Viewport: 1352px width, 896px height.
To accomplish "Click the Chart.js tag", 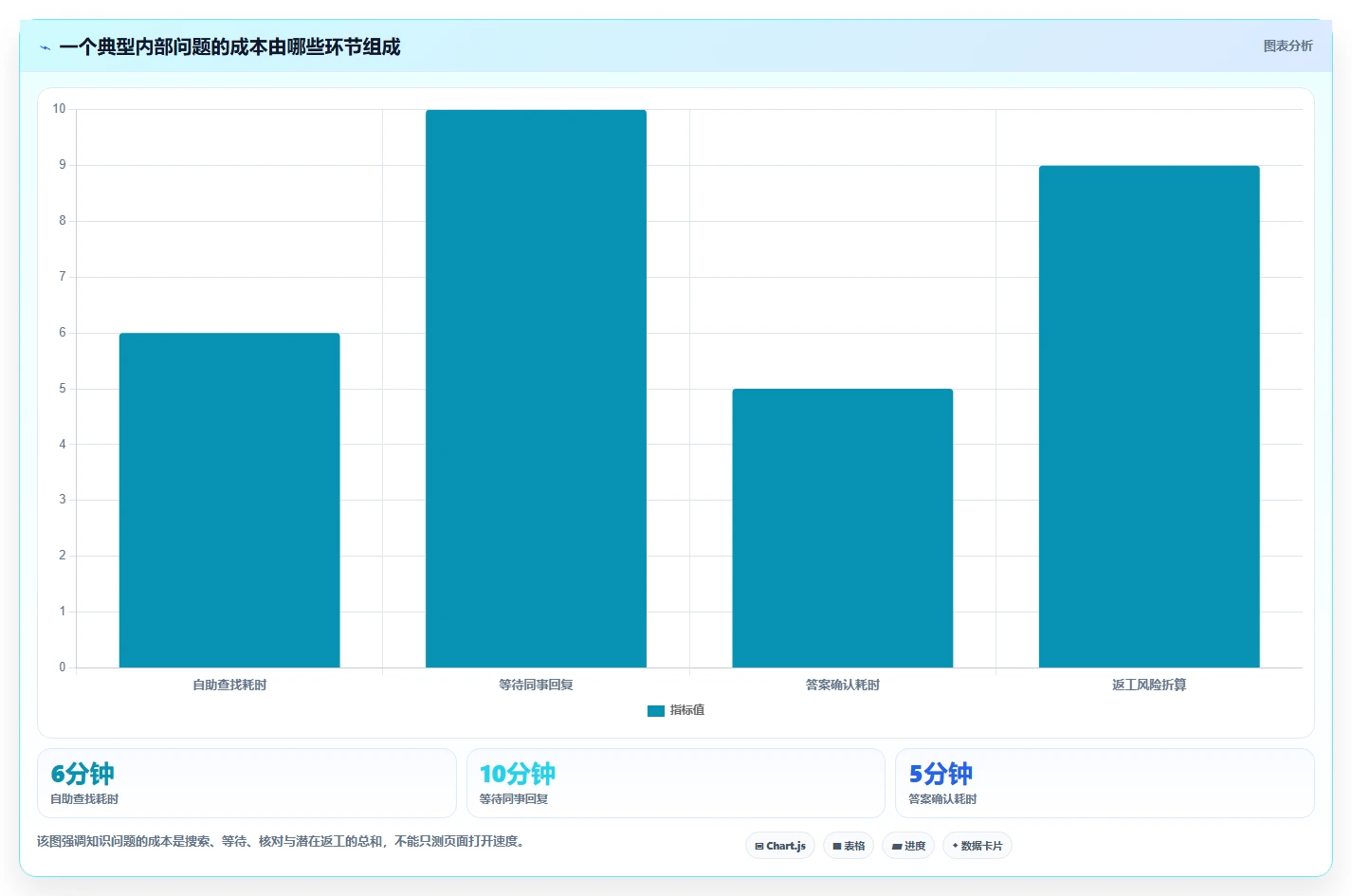I will (x=780, y=846).
